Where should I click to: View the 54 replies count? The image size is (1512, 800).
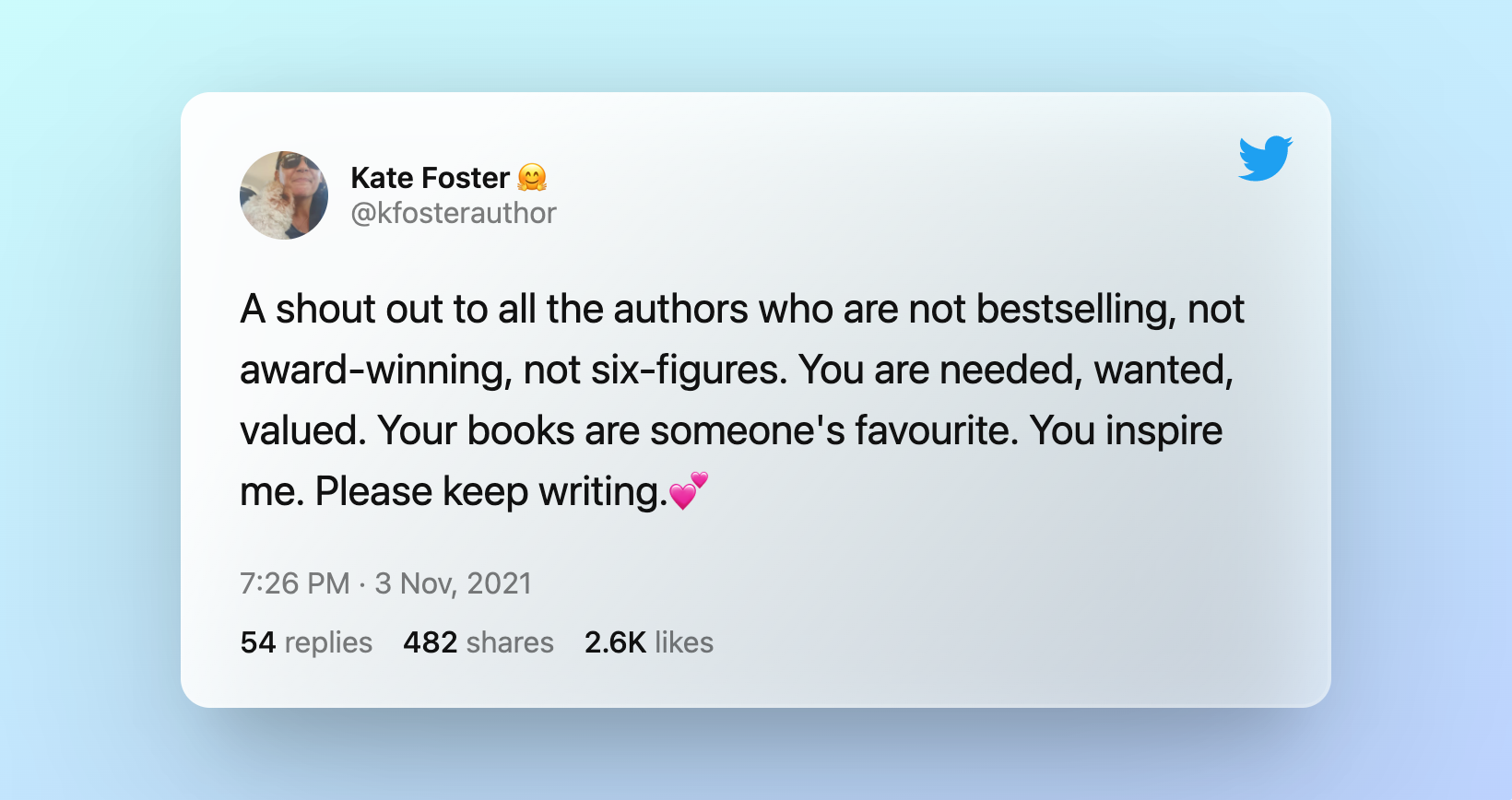306,642
